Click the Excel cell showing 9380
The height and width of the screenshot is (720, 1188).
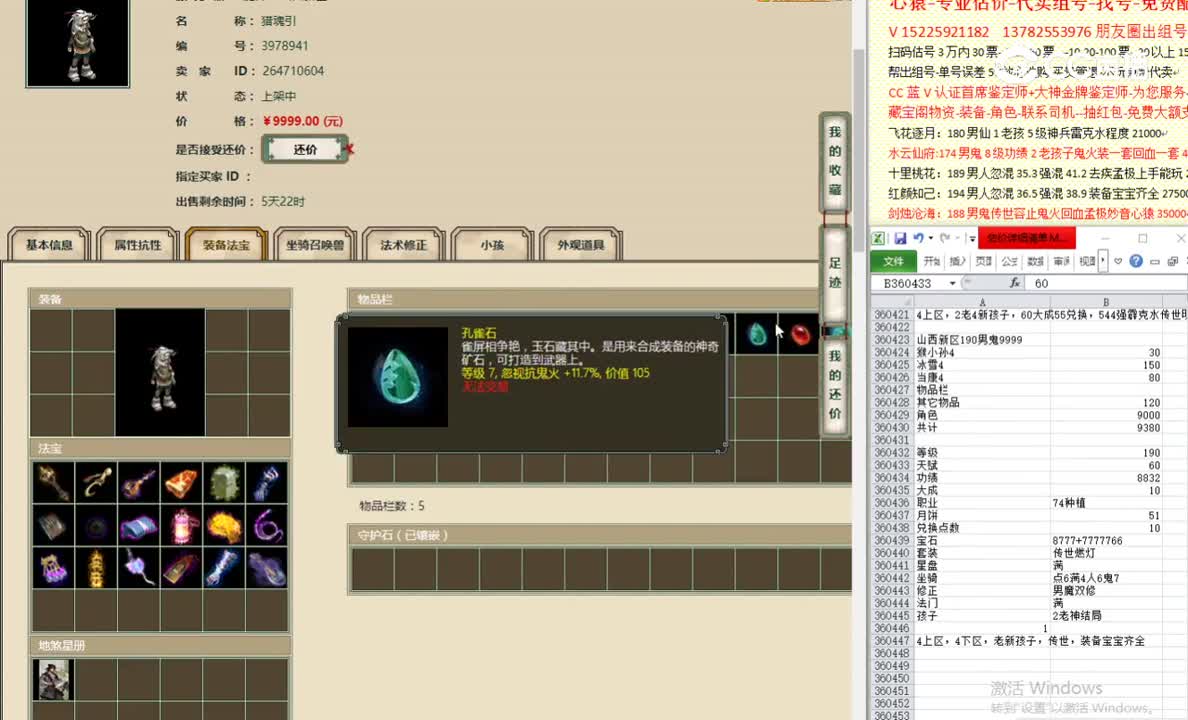coord(1105,427)
